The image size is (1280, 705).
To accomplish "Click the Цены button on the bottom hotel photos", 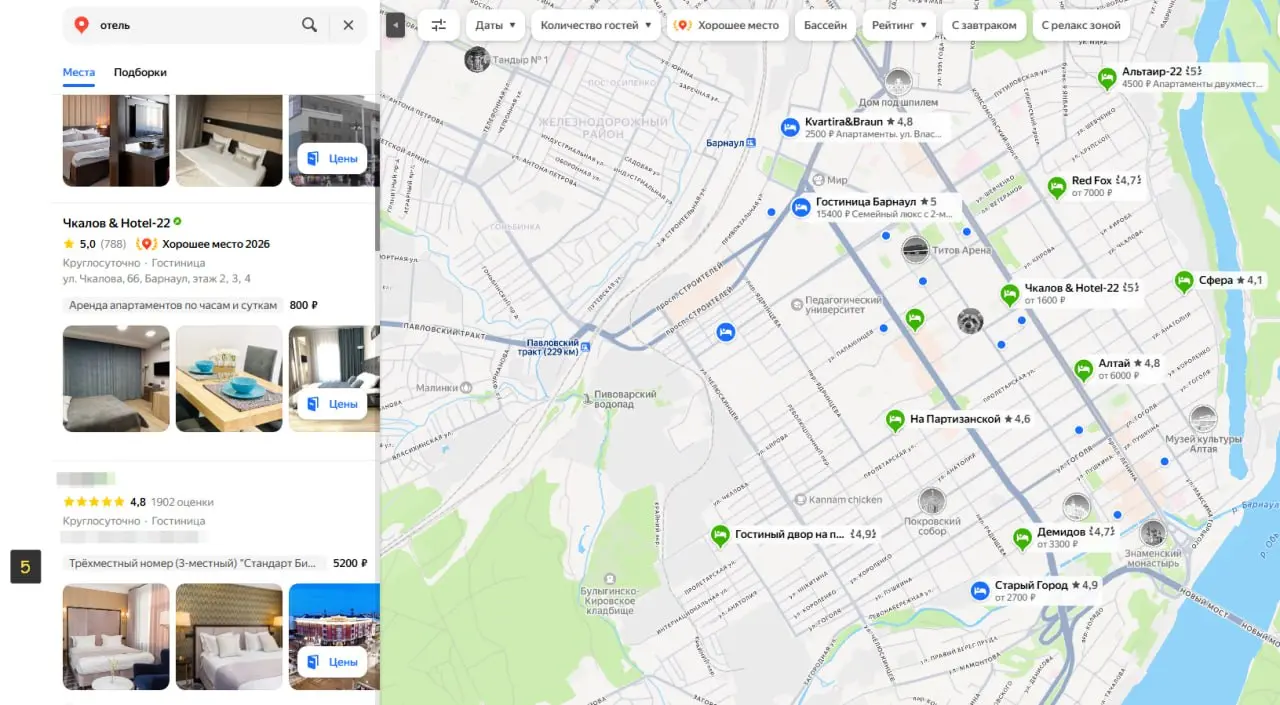I will 332,662.
